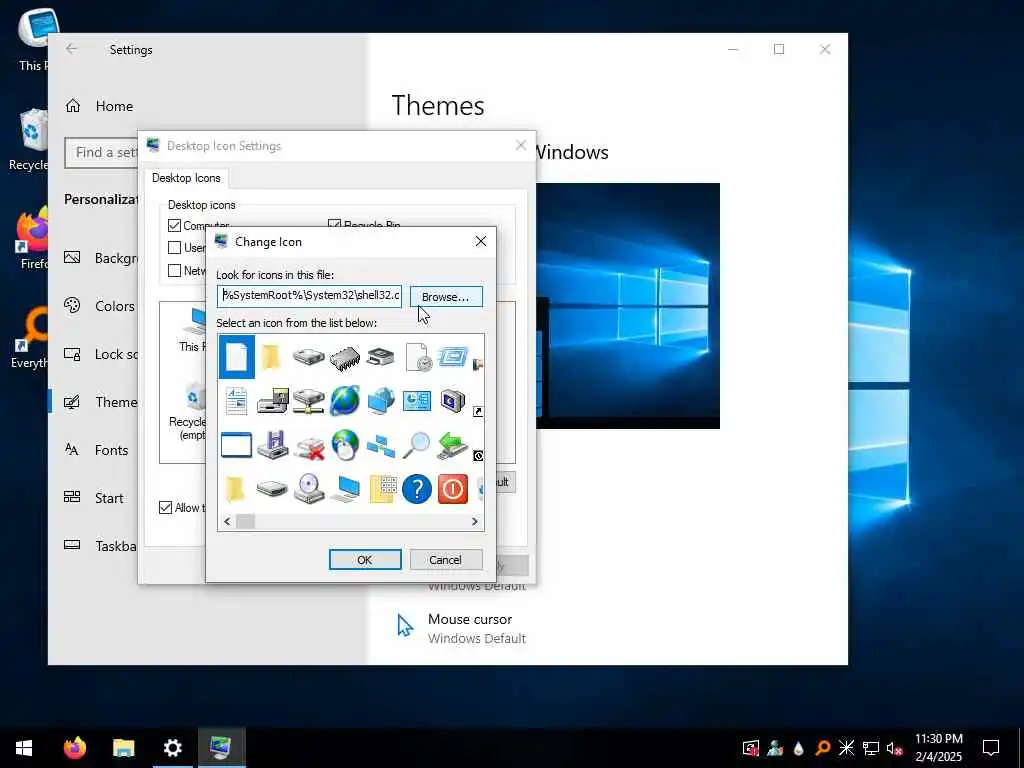This screenshot has width=1024, height=768.
Task: Confirm icon choice with OK
Action: click(365, 560)
